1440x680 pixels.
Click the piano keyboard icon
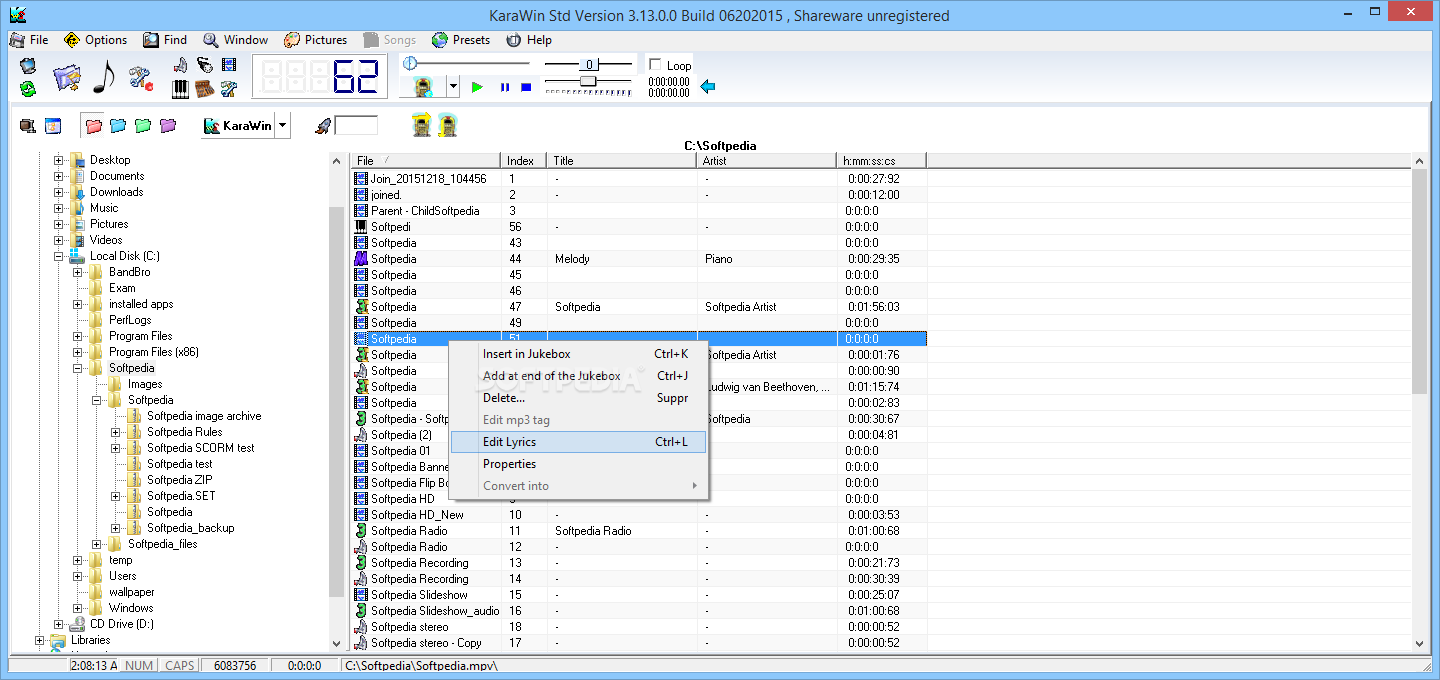(x=181, y=89)
